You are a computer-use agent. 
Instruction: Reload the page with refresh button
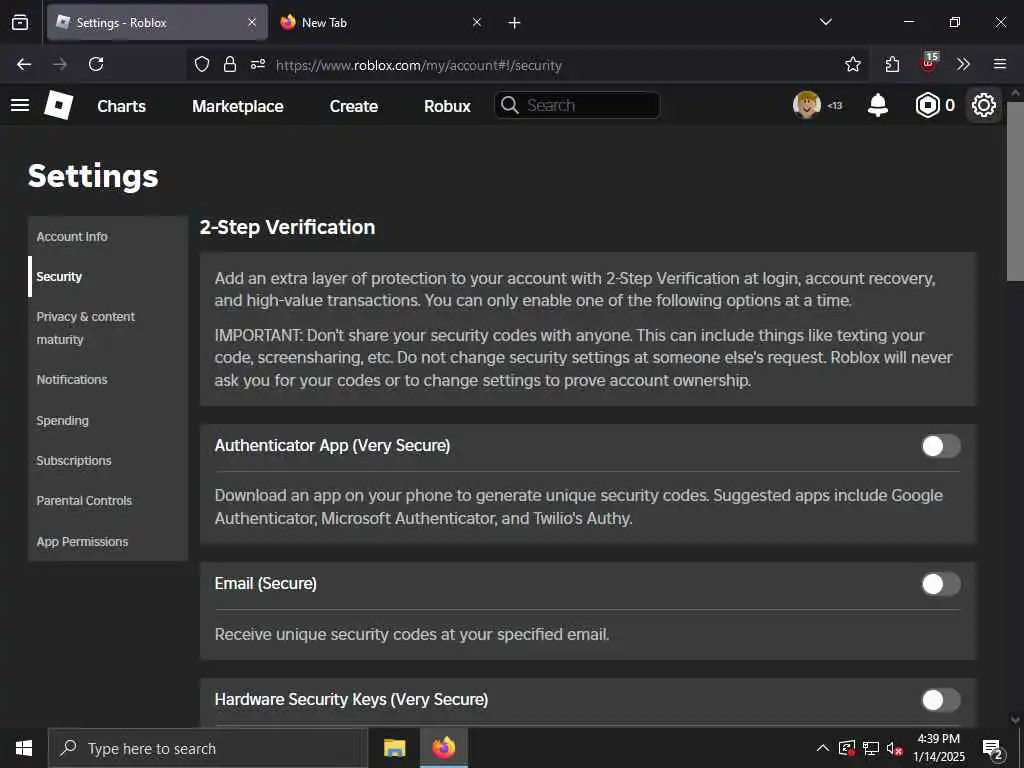pyautogui.click(x=96, y=64)
